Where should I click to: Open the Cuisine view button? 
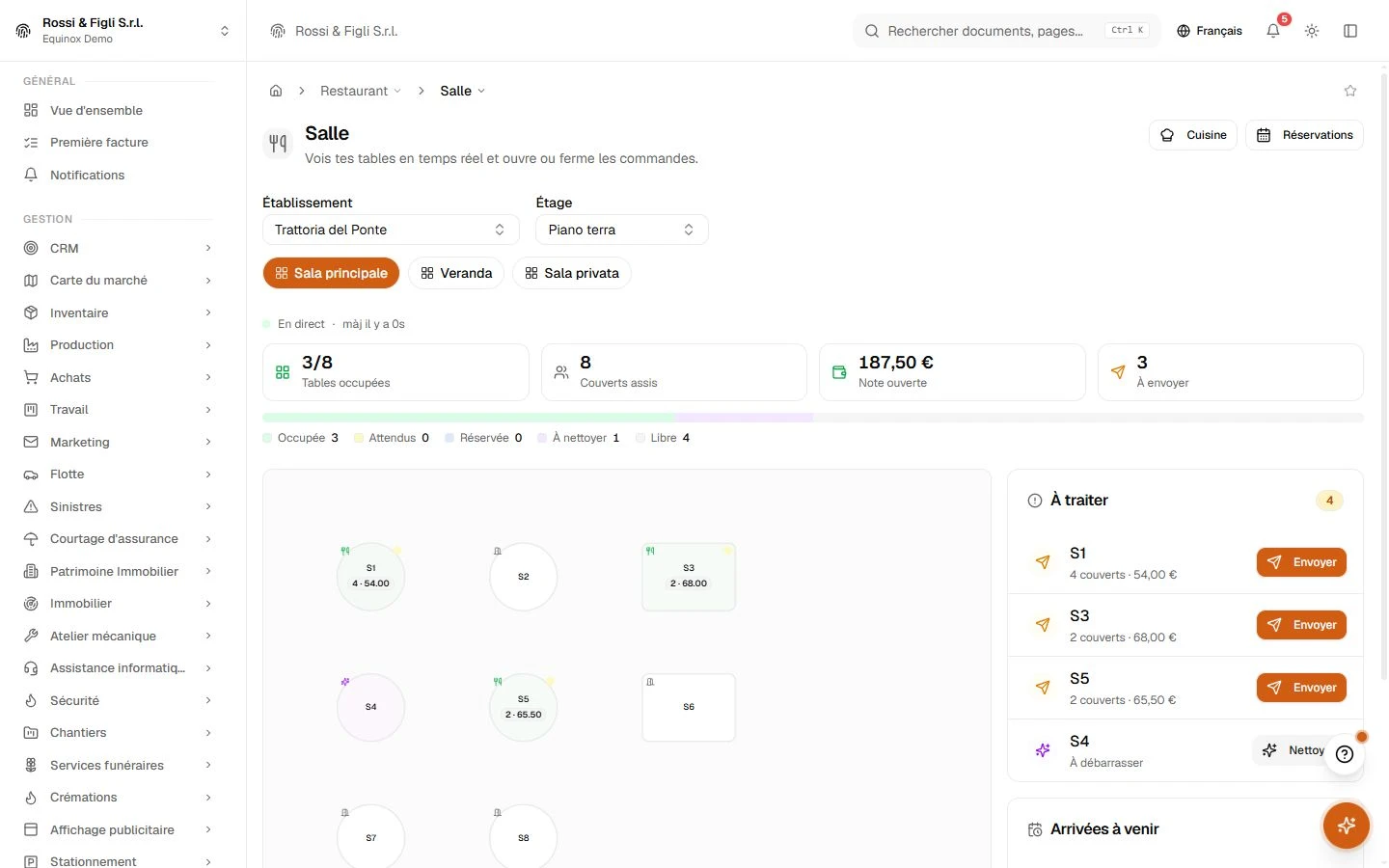(1193, 135)
